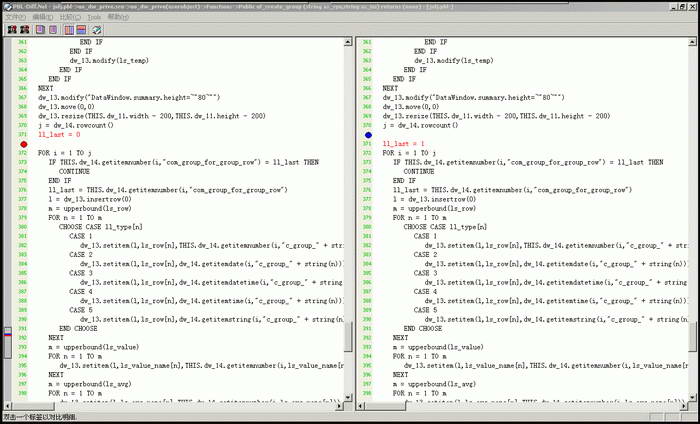Click left pane horizontal scrollbar thumb

coord(33,406)
